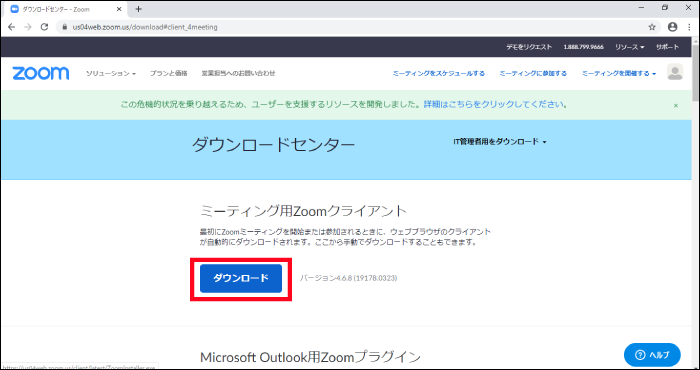This screenshot has height=370, width=700.
Task: View site lock security icon
Action: point(64,27)
